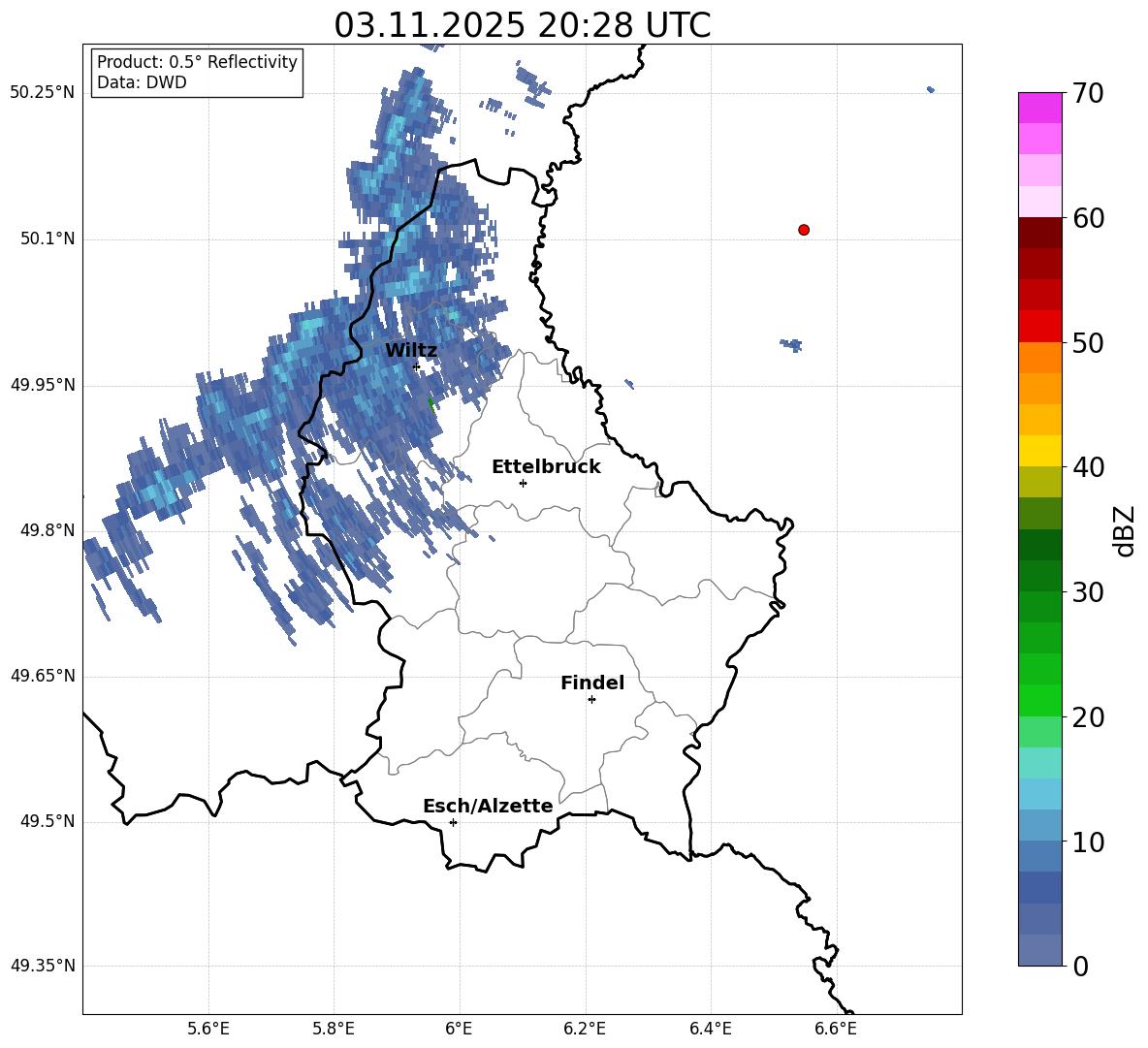Click the Esch/Alzette label
This screenshot has width=1148, height=1048.
[x=488, y=806]
